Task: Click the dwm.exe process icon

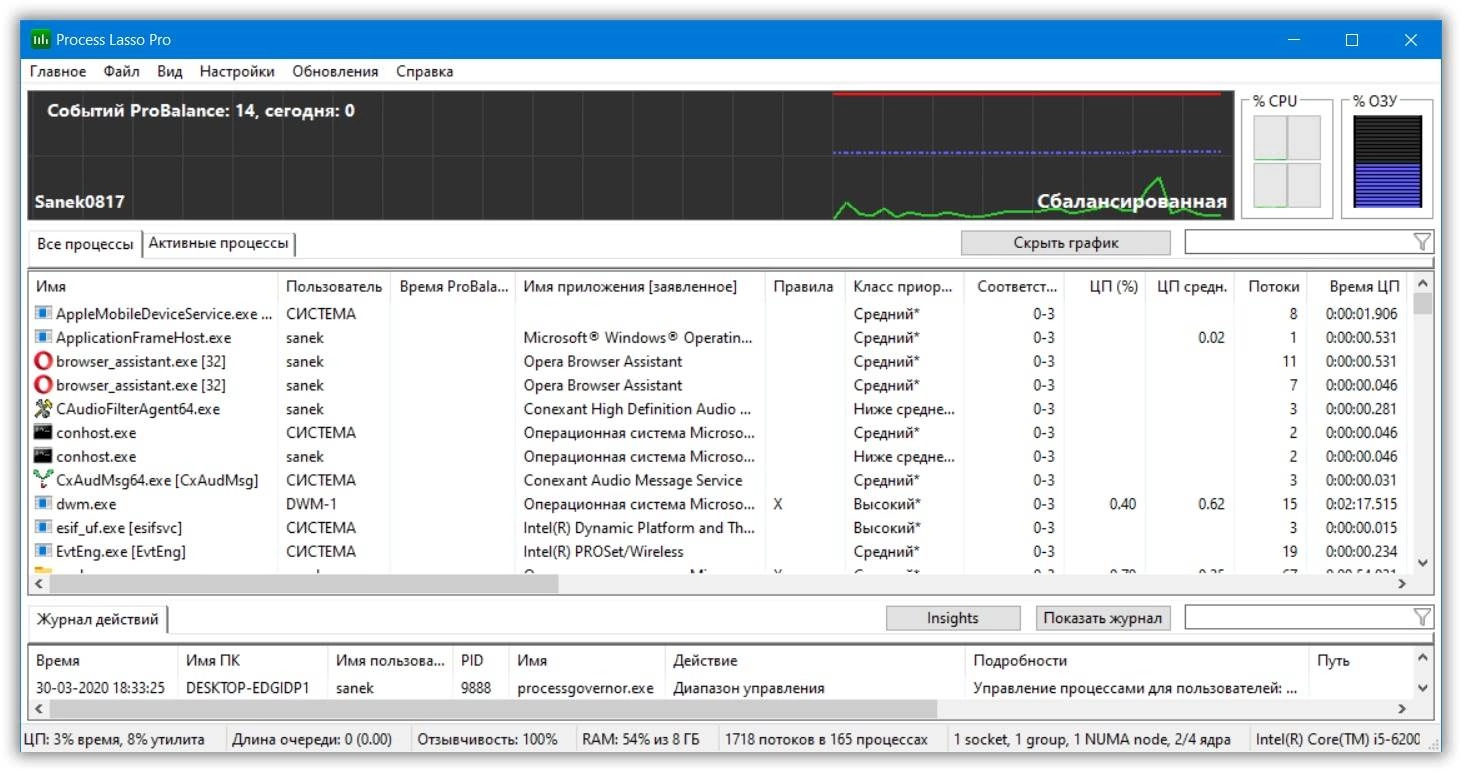Action: [x=43, y=504]
